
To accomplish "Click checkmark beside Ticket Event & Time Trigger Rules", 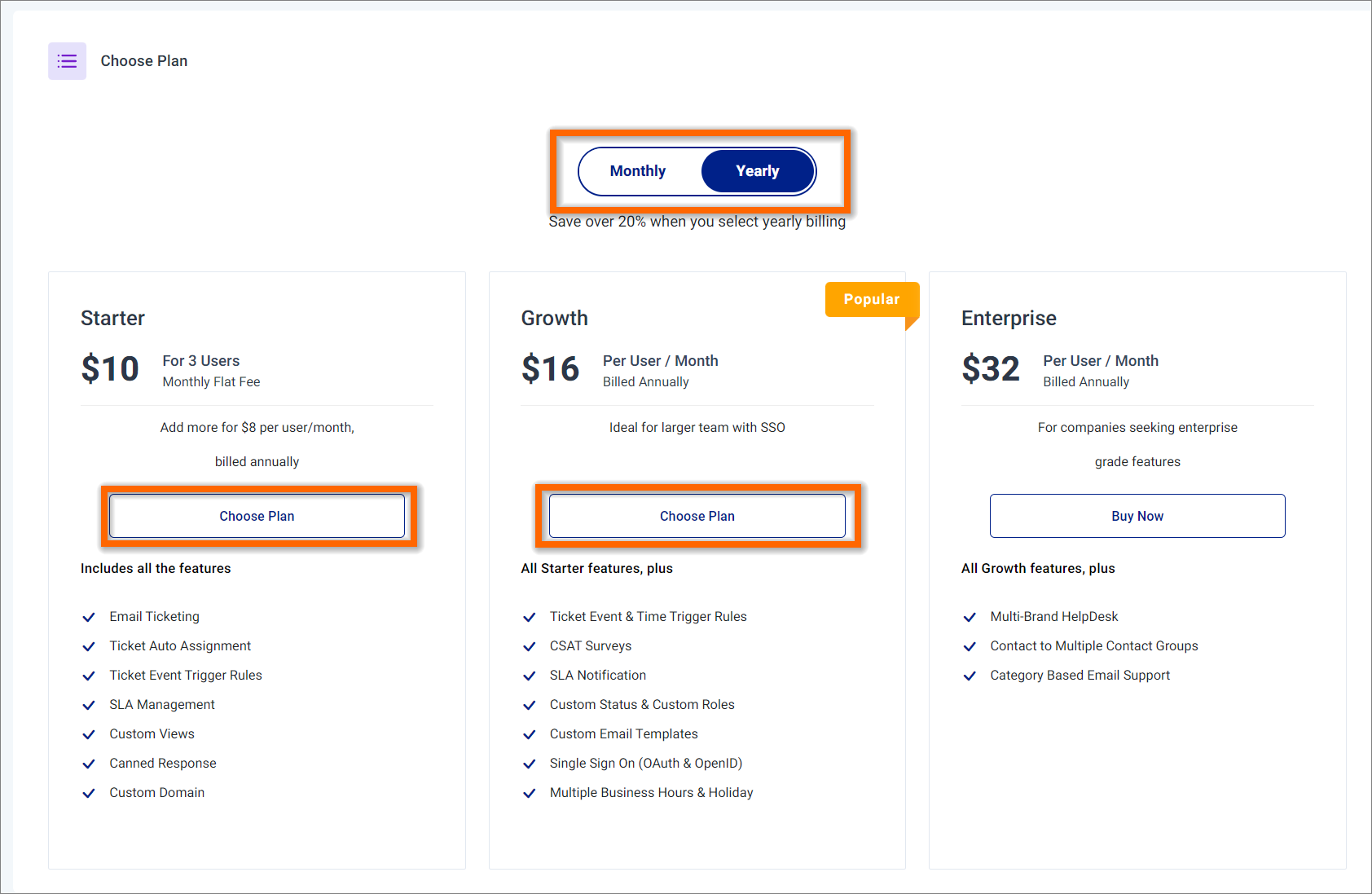I will [x=530, y=617].
